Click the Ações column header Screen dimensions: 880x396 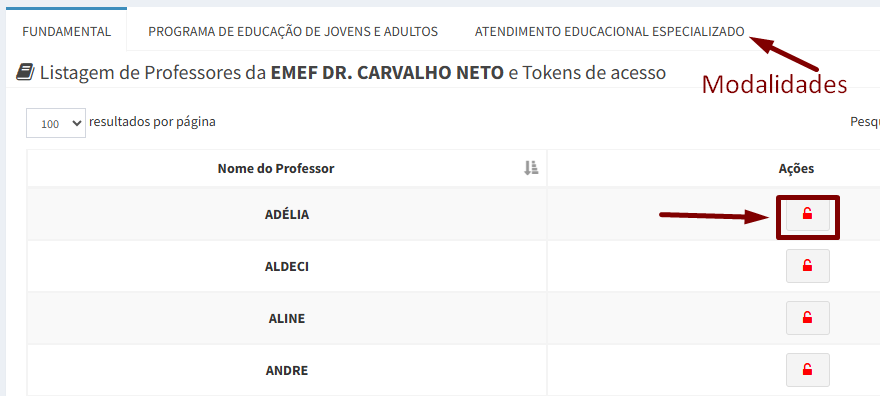796,168
